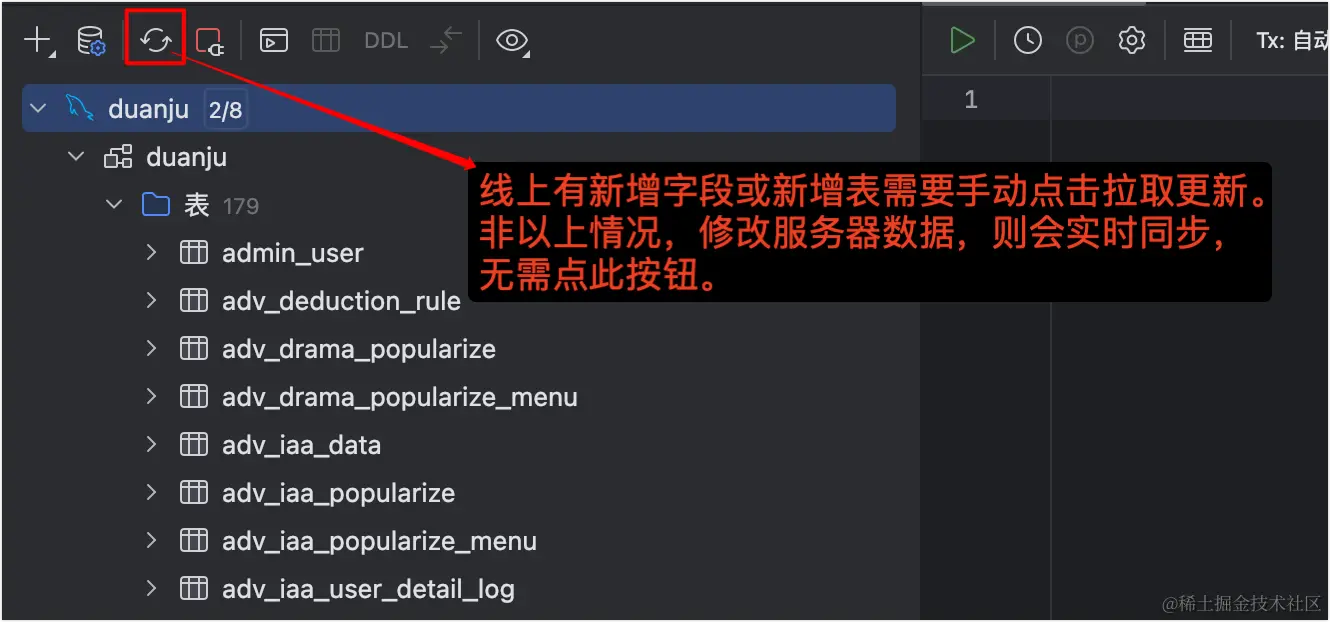
Task: Open Data Source Properties icon
Action: 91,40
